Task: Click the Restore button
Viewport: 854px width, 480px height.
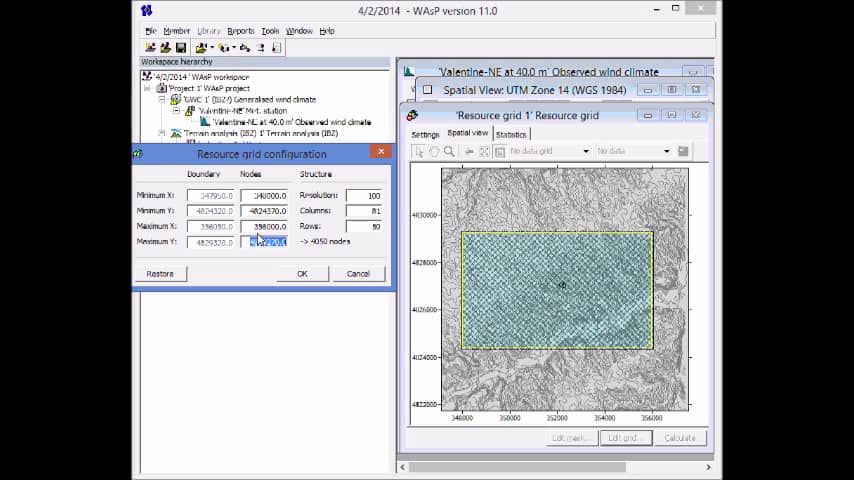Action: [x=160, y=274]
